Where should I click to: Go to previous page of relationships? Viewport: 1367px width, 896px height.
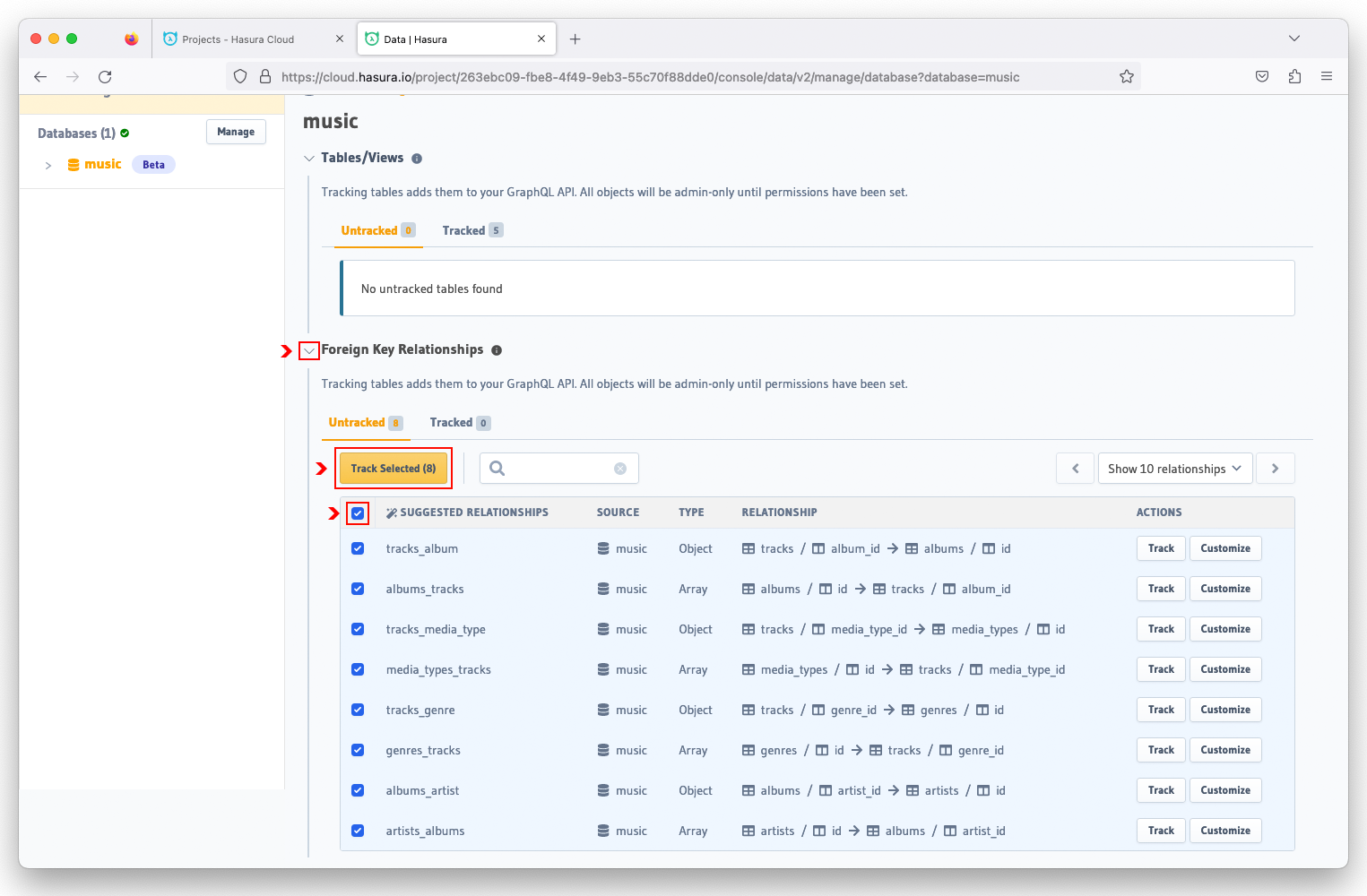click(x=1076, y=469)
